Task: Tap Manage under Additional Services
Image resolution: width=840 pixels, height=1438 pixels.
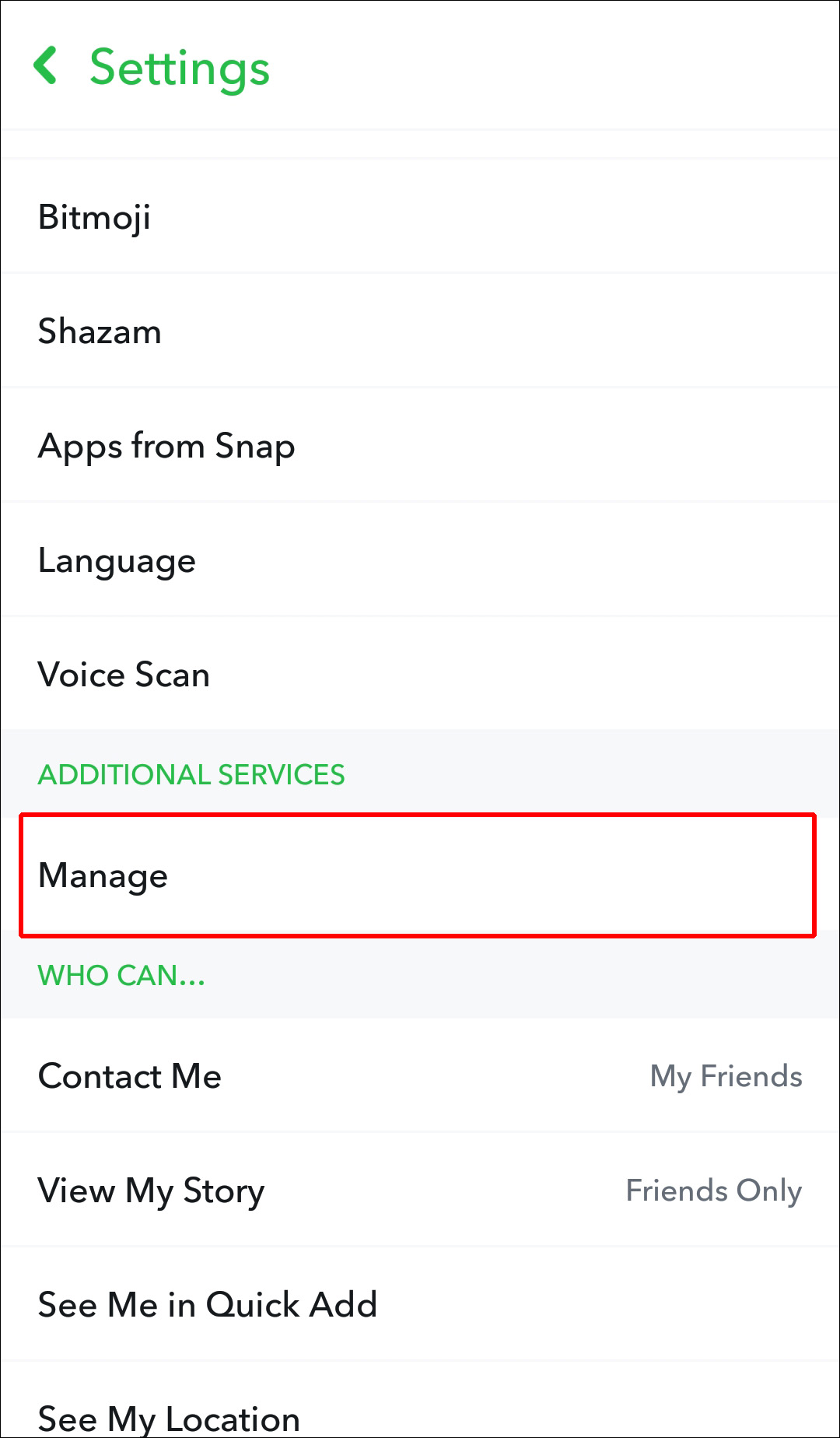Action: 103,875
